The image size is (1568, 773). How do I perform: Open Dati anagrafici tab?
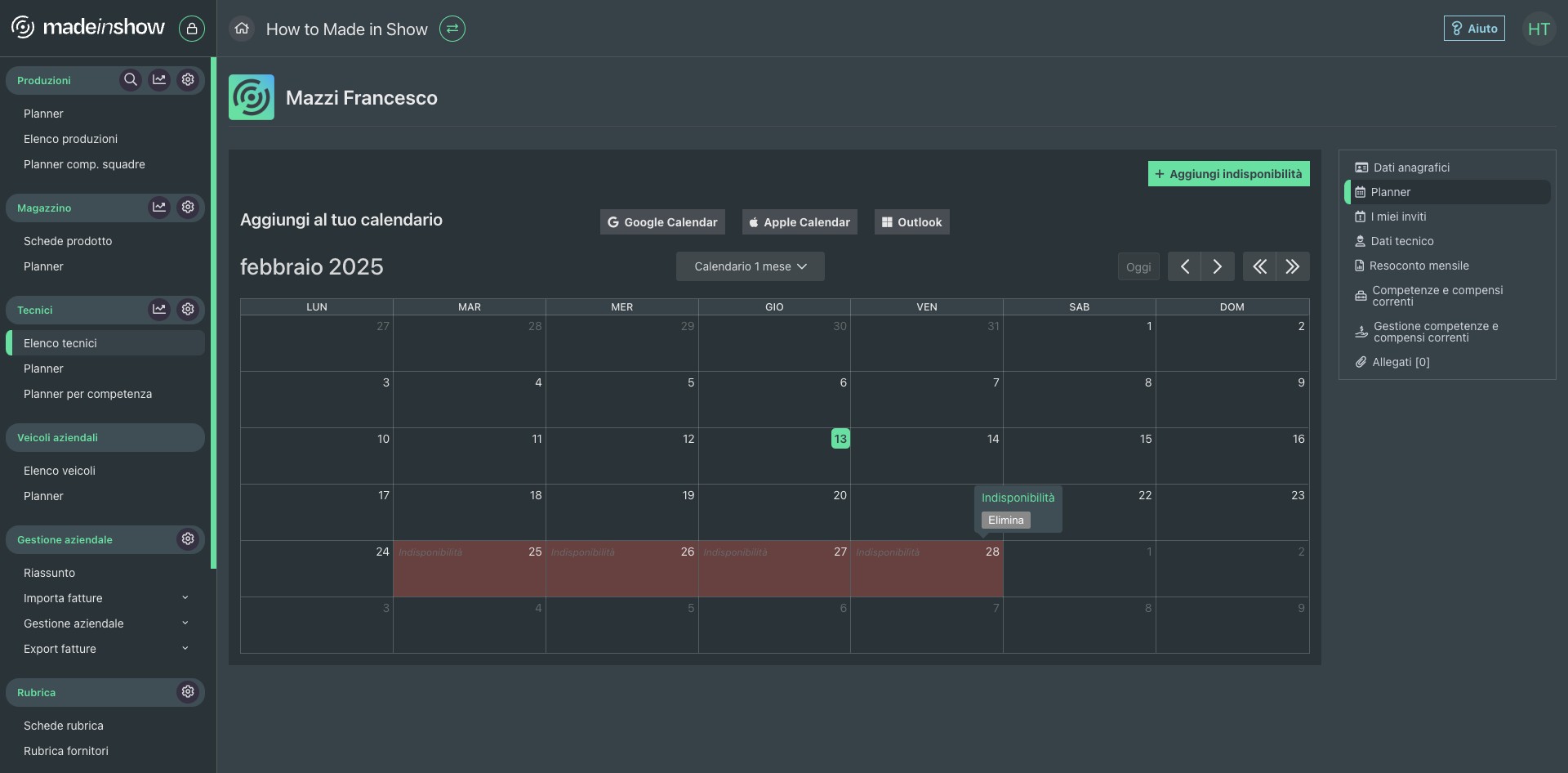(1410, 168)
